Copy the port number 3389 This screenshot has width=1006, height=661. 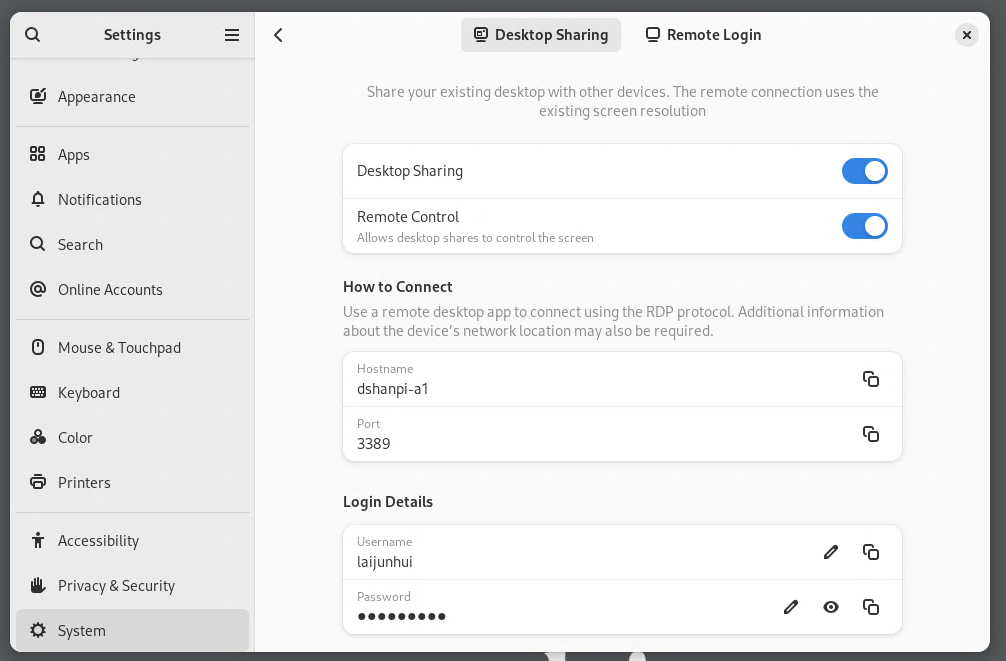pos(871,434)
